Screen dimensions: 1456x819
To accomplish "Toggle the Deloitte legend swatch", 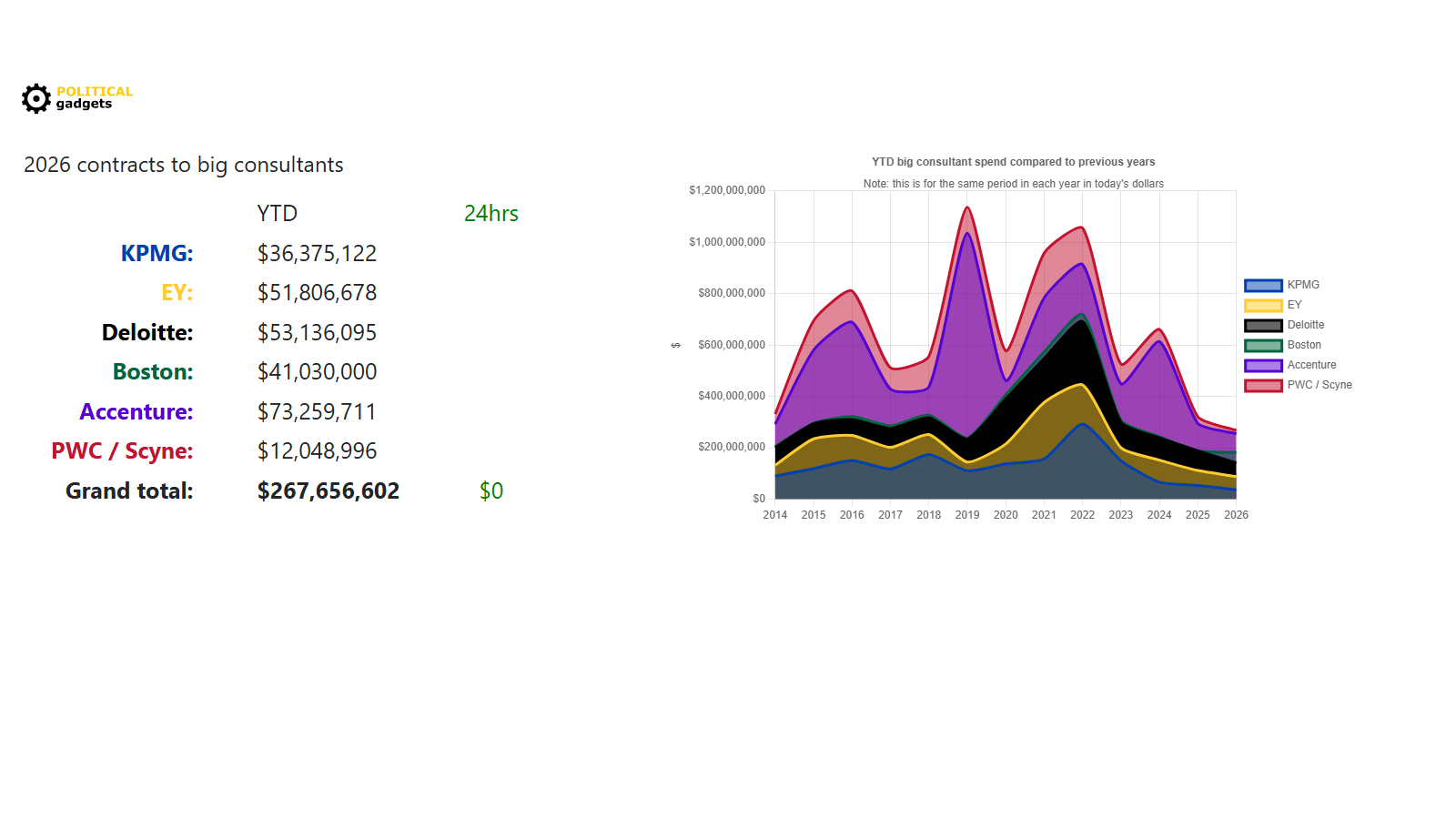I will coord(1263,326).
